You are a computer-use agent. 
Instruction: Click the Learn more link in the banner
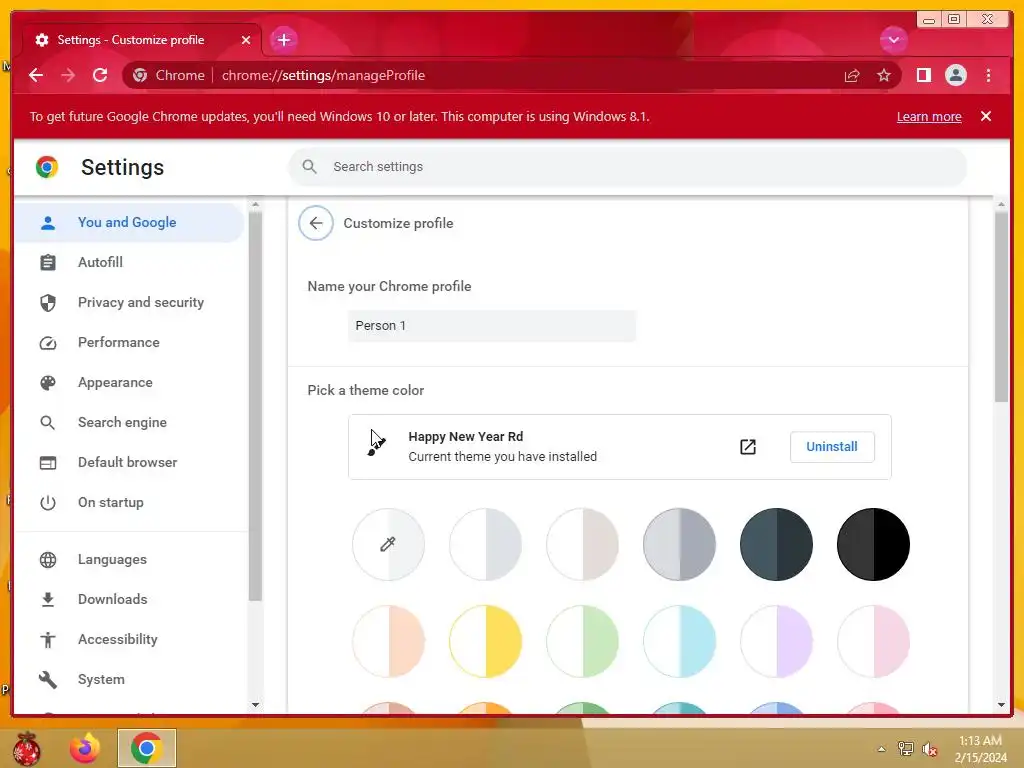click(929, 116)
